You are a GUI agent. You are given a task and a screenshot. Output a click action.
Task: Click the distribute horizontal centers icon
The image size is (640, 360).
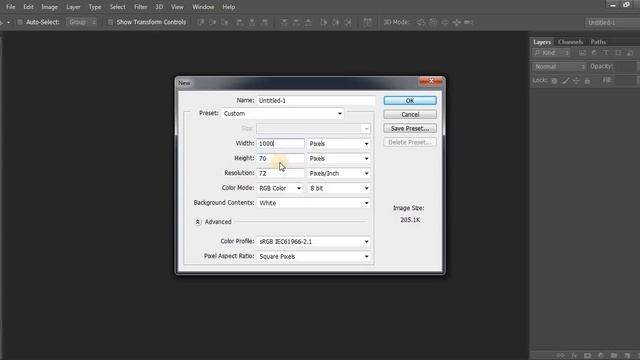pos(336,22)
